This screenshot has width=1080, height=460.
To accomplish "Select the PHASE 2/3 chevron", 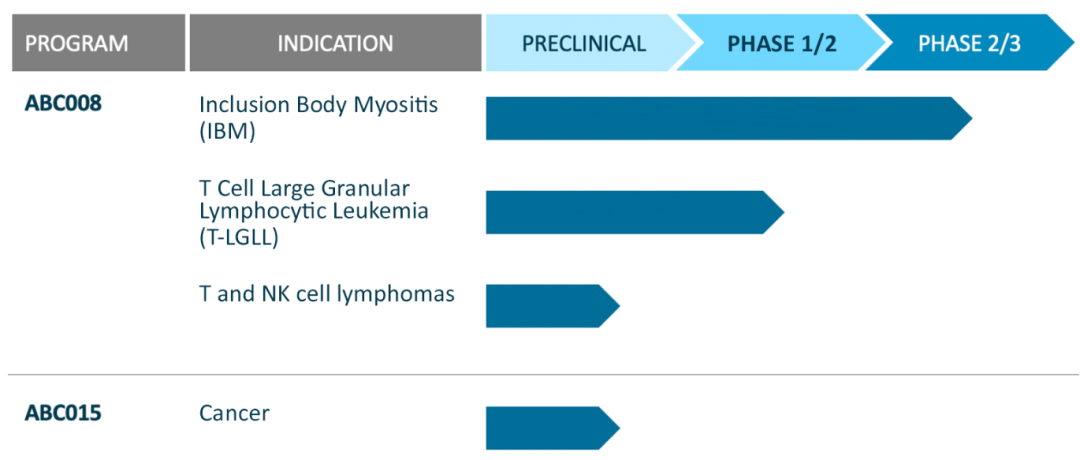I will (x=968, y=43).
